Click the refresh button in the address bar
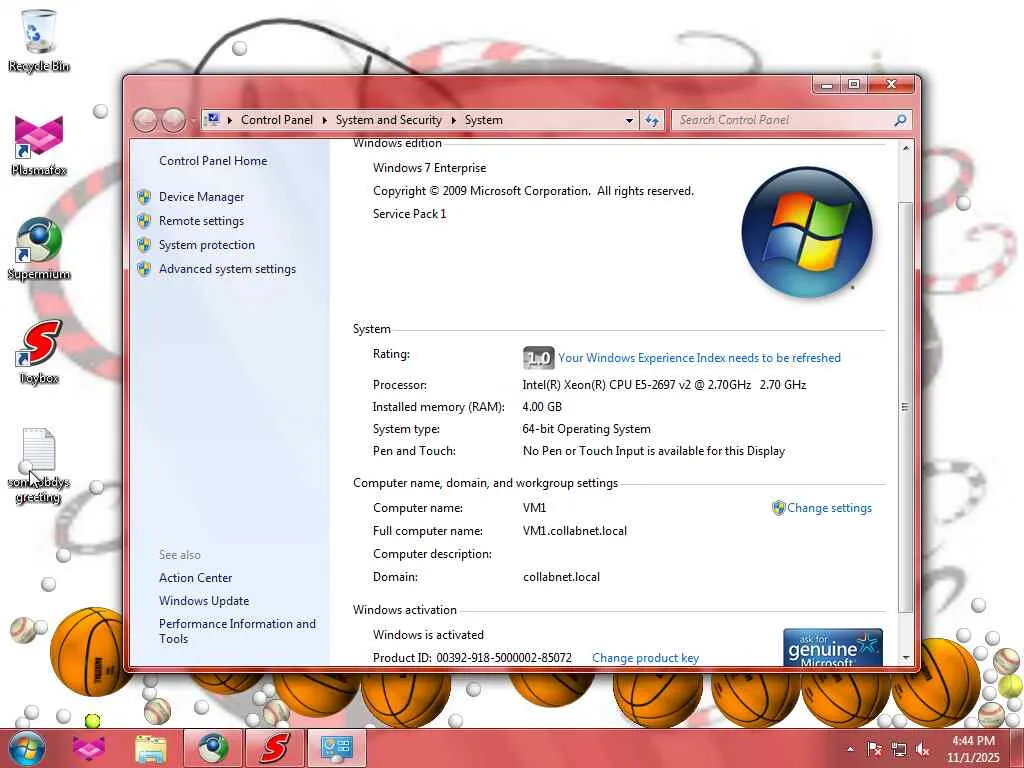Viewport: 1024px width, 768px height. tap(652, 120)
